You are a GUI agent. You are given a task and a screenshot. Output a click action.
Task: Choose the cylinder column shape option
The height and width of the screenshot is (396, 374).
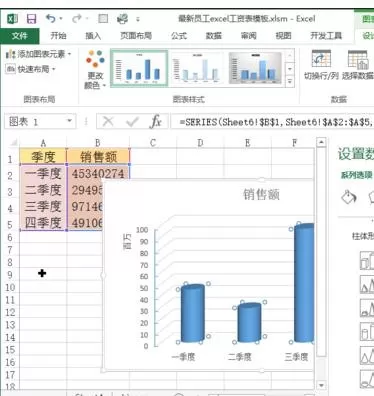click(x=367, y=332)
